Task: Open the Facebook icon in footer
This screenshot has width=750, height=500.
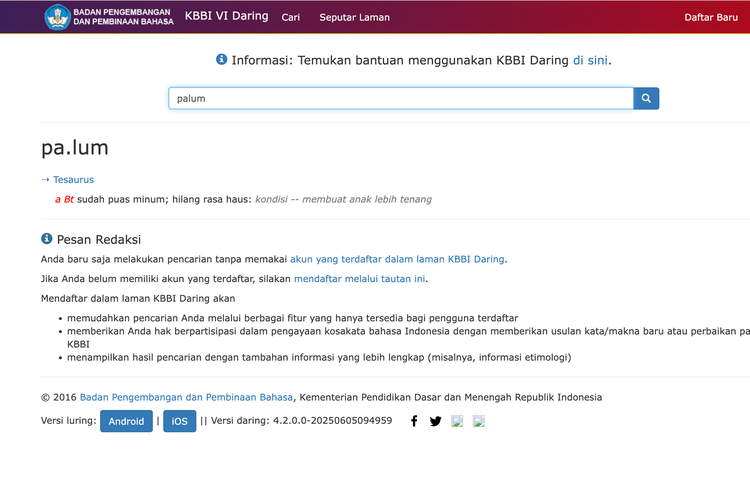Action: [x=414, y=421]
